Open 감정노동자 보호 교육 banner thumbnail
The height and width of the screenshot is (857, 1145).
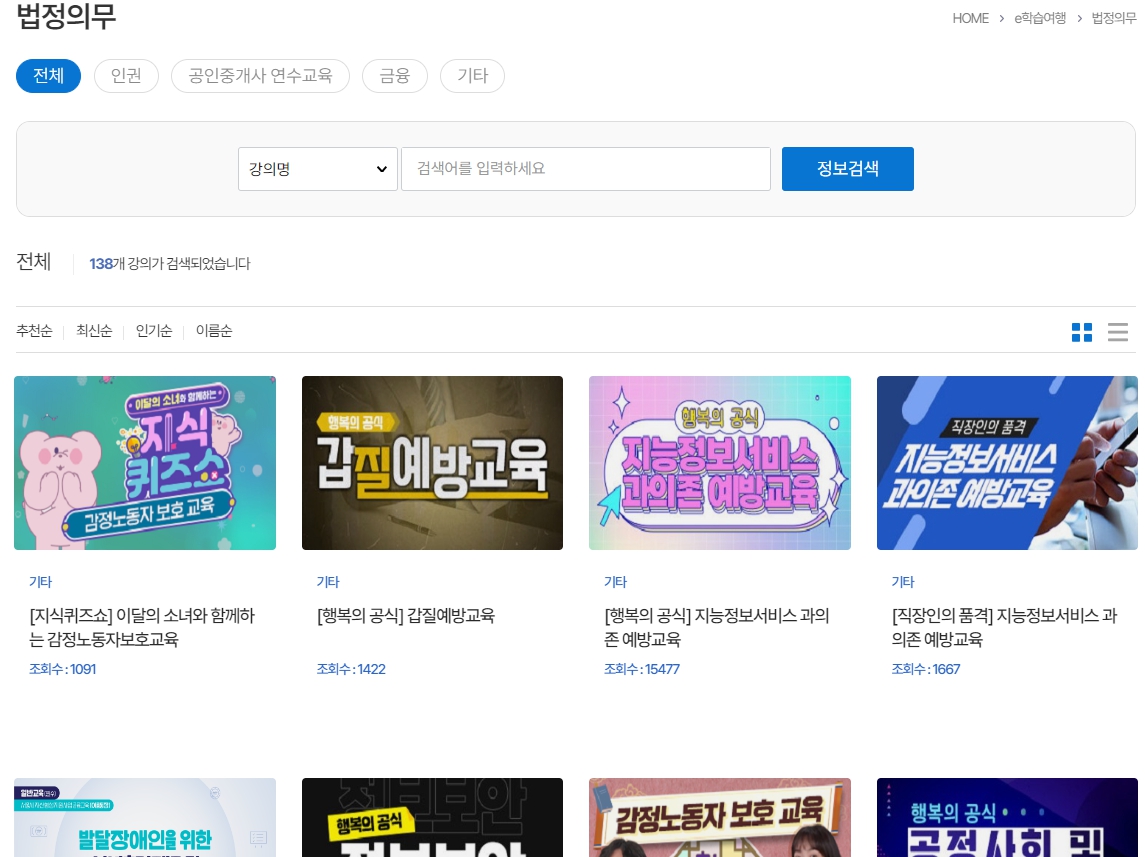coord(720,818)
